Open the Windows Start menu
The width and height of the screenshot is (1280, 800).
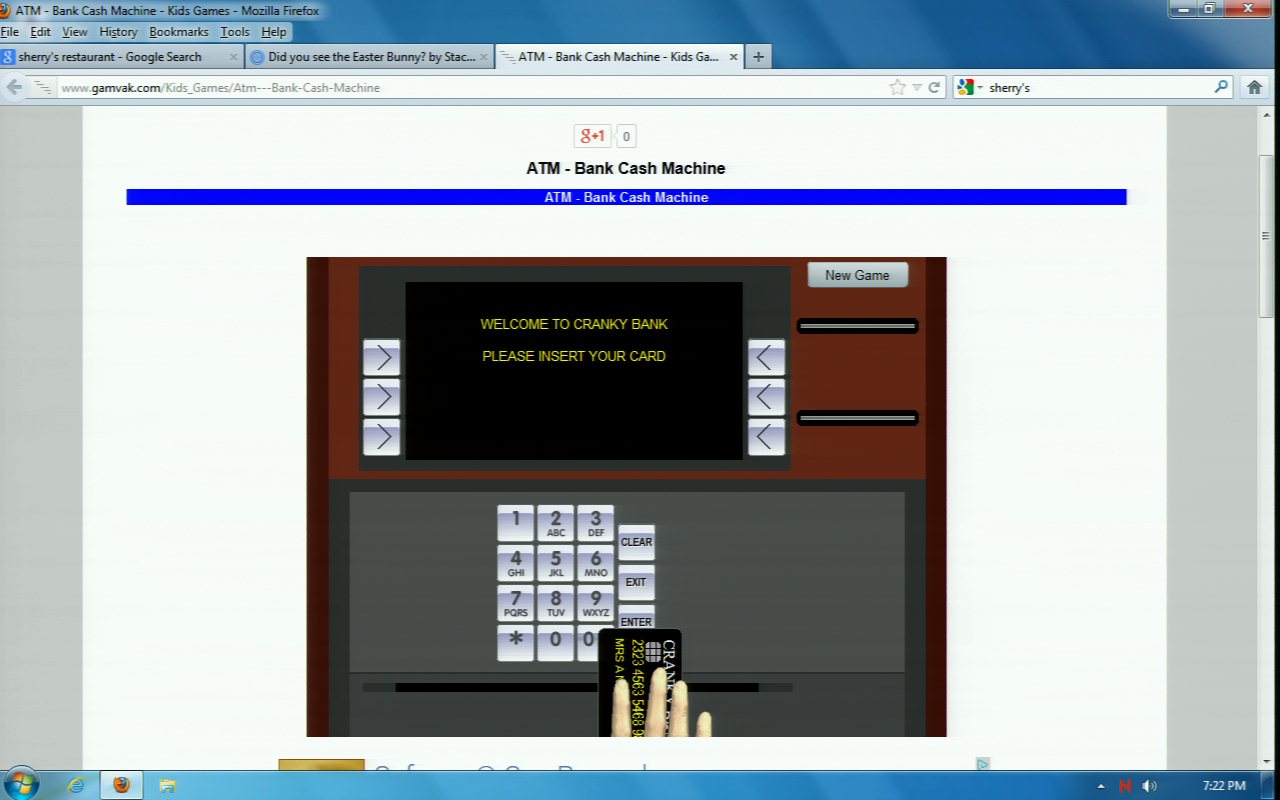pos(20,784)
